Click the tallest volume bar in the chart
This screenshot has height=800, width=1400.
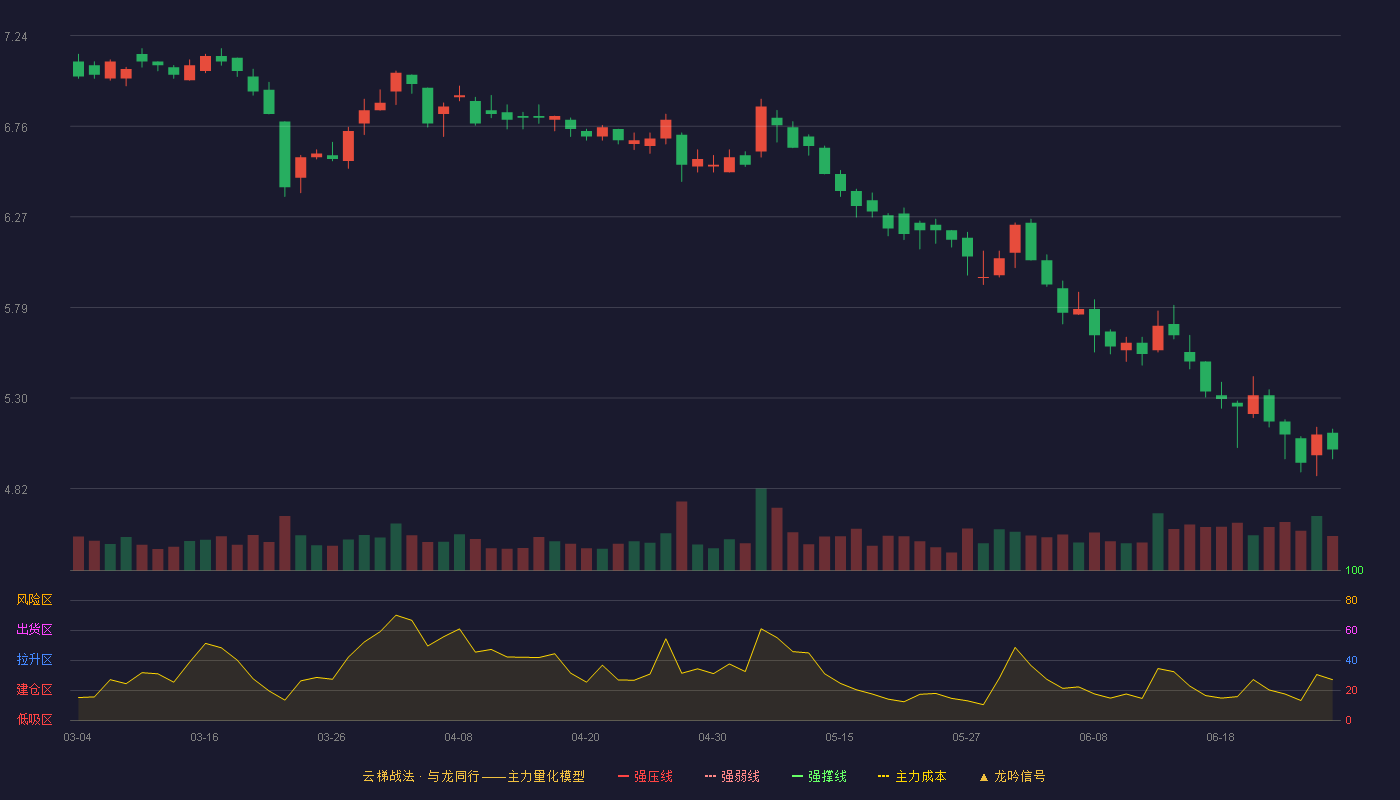pos(761,530)
